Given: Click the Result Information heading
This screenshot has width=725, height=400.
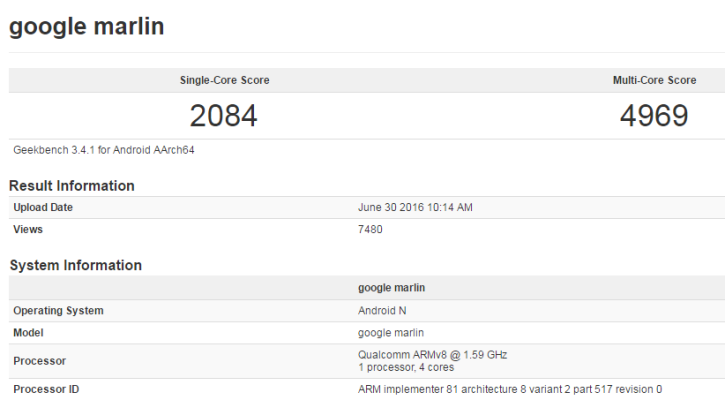Looking at the screenshot, I should pyautogui.click(x=72, y=185).
